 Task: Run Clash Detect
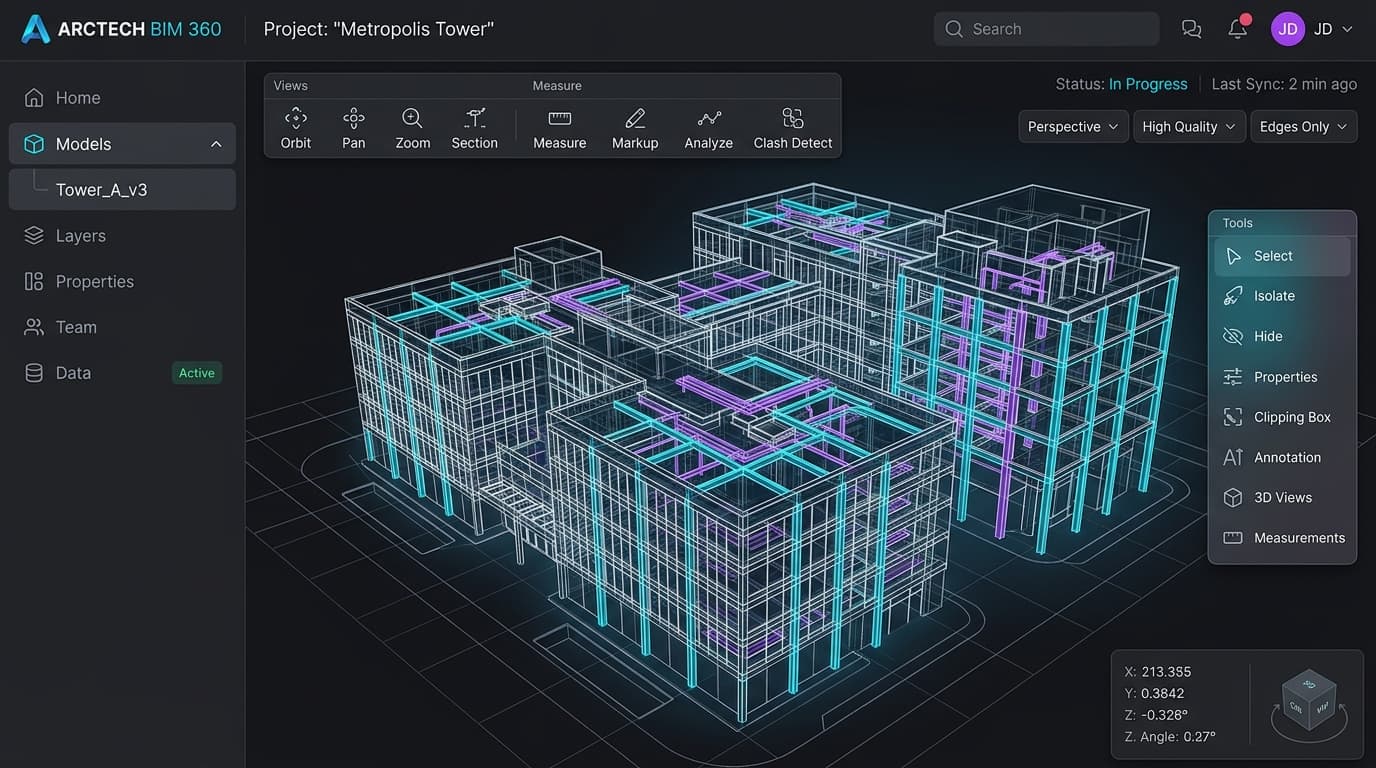[x=793, y=129]
